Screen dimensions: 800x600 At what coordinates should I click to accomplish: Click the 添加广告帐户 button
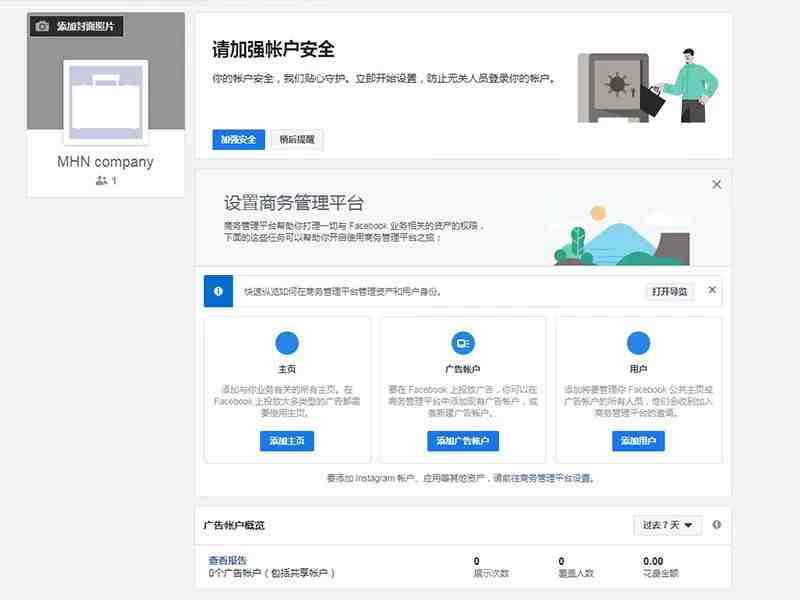(463, 441)
